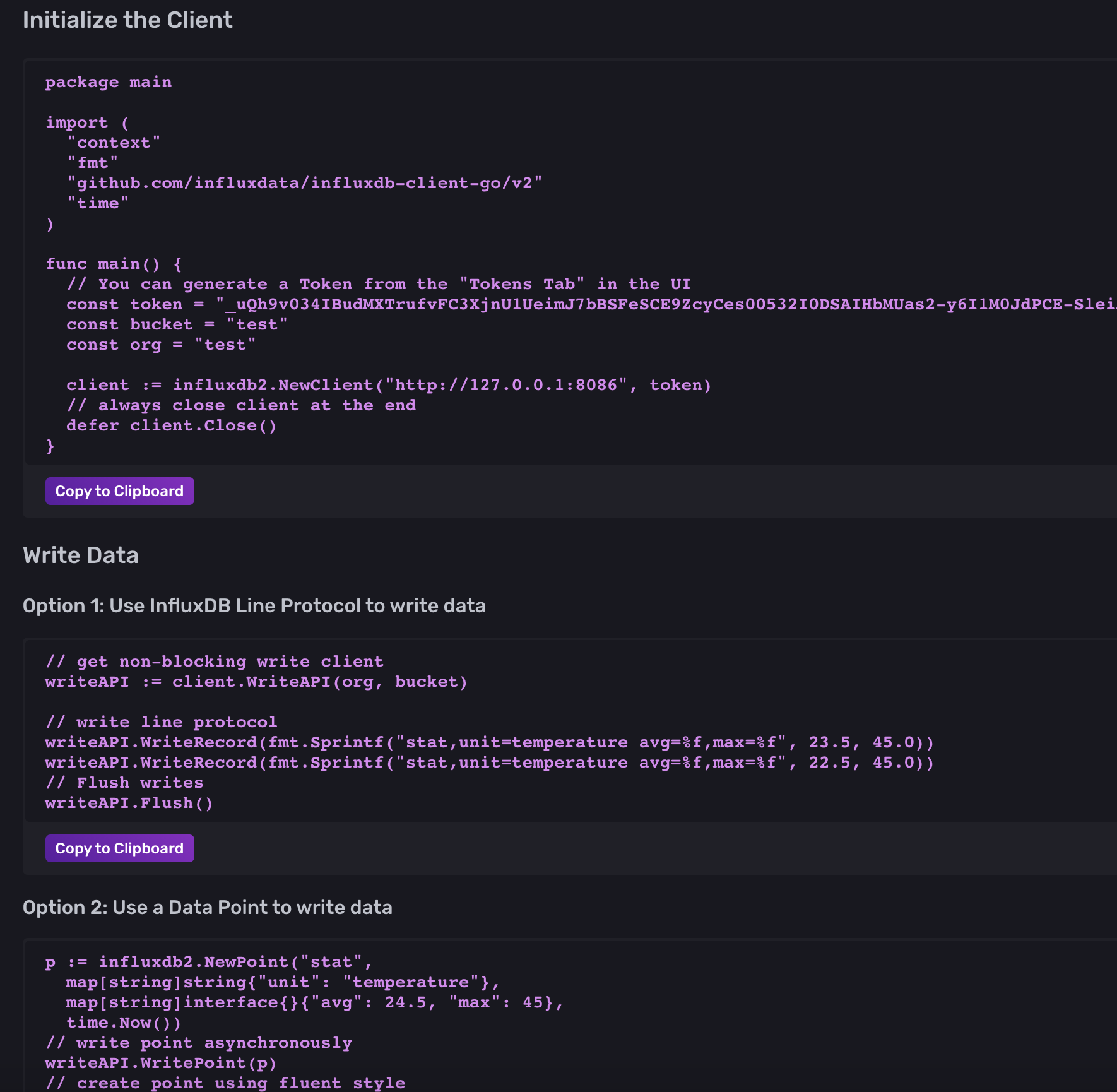The height and width of the screenshot is (1092, 1117).
Task: Click the 'writeAPI.Flush()' line
Action: [129, 803]
